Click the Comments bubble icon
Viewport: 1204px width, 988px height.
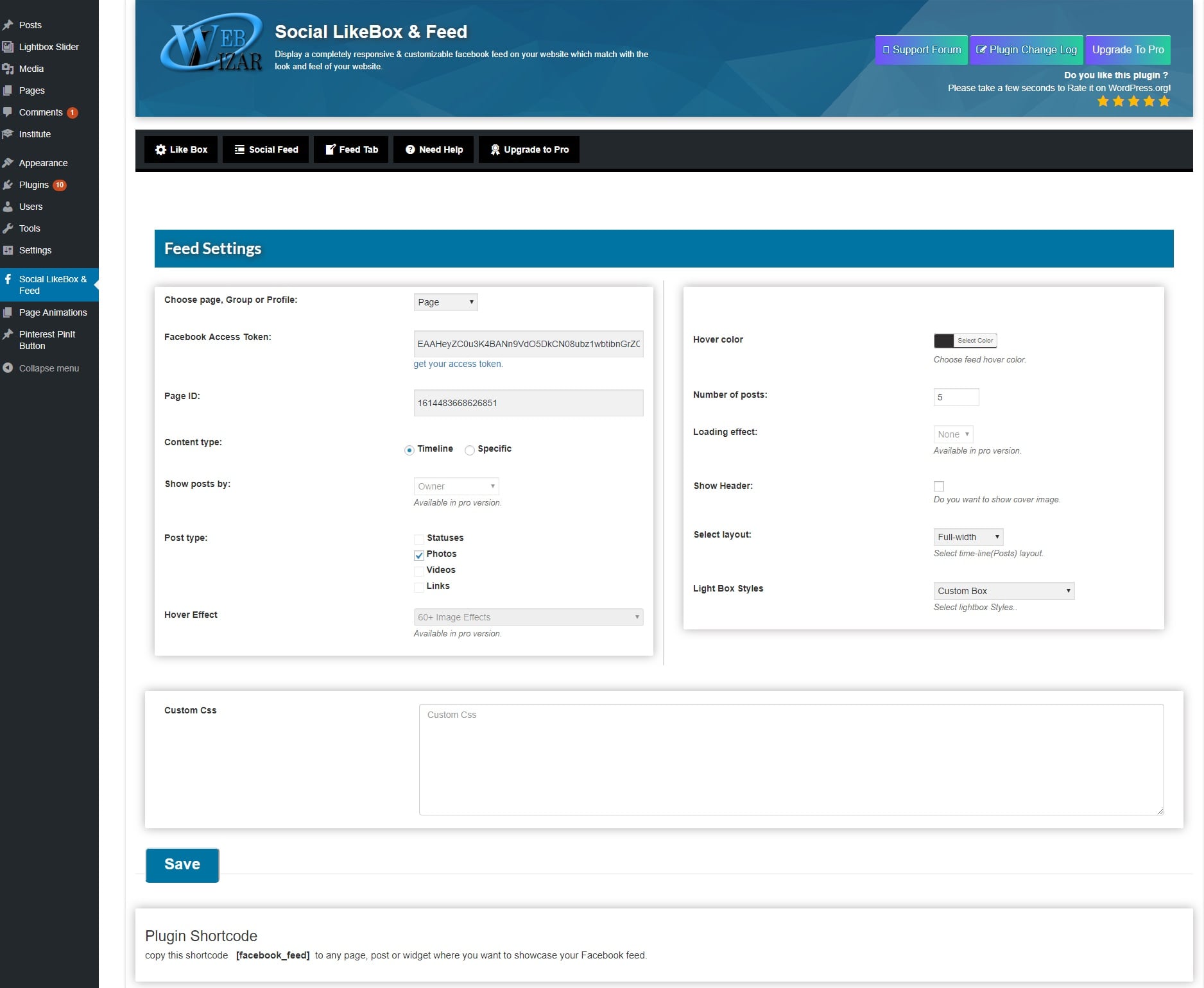[8, 112]
